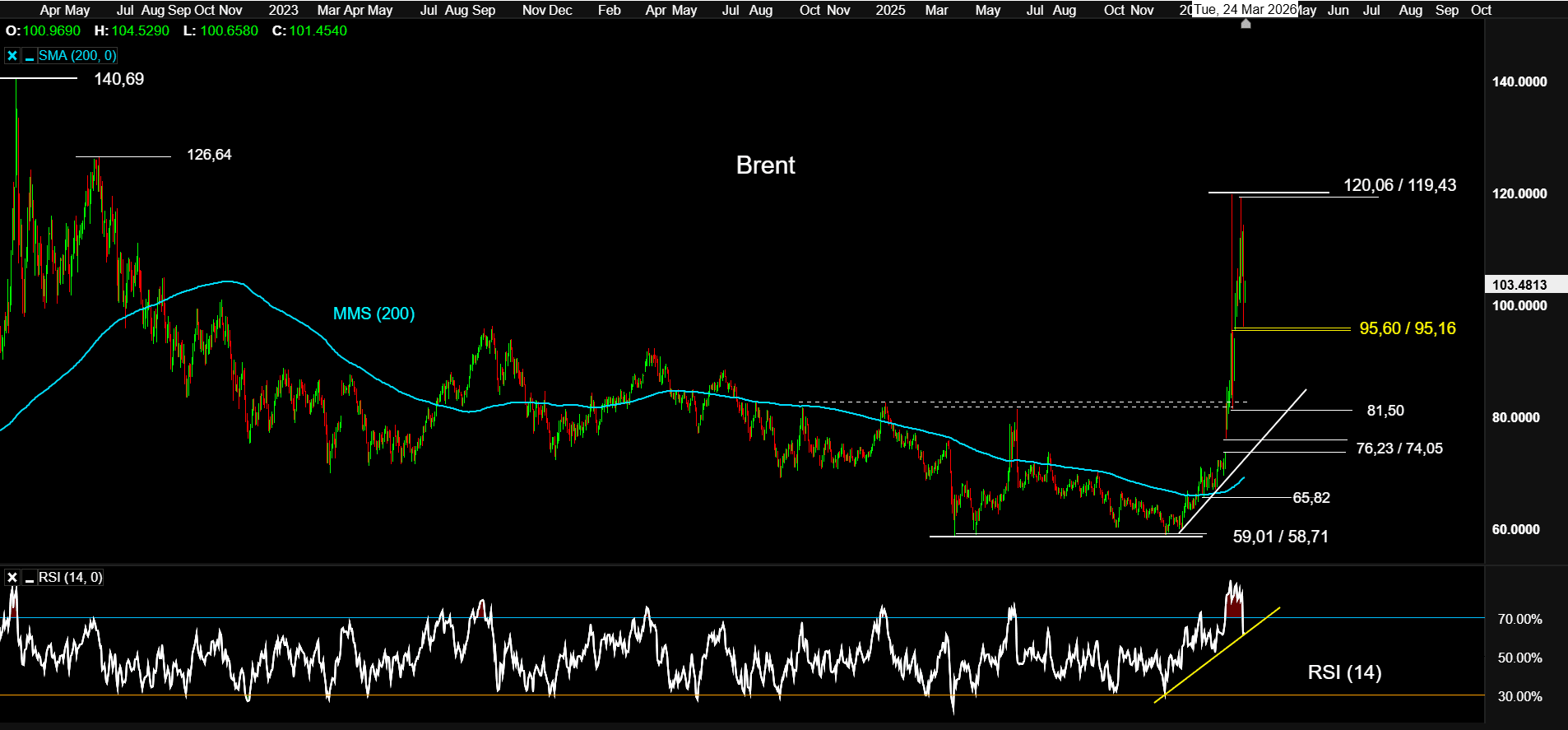Select the 126,64 price annotation
Viewport: 1568px width, 730px height.
[x=209, y=155]
